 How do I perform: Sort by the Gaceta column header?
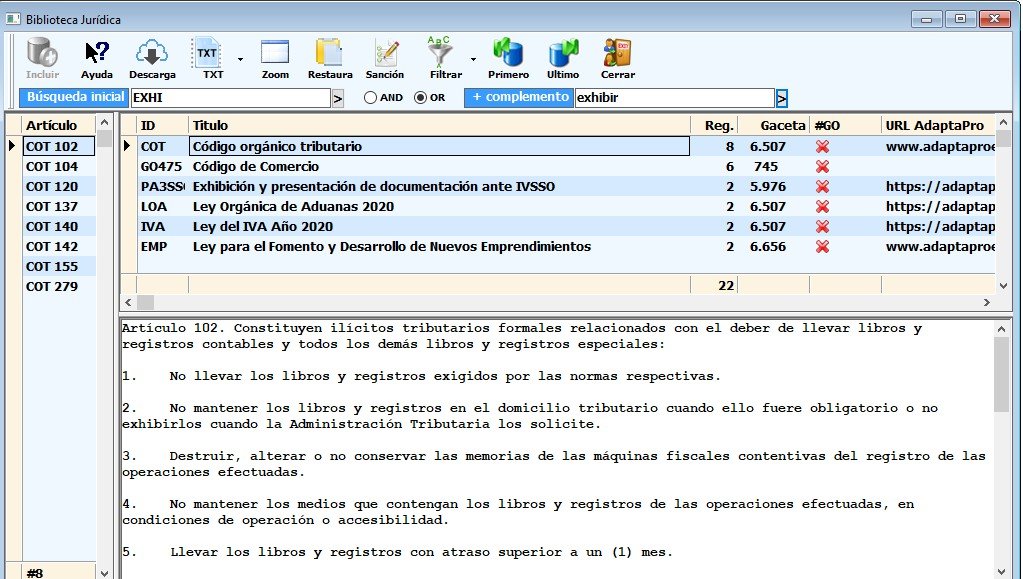[782, 126]
